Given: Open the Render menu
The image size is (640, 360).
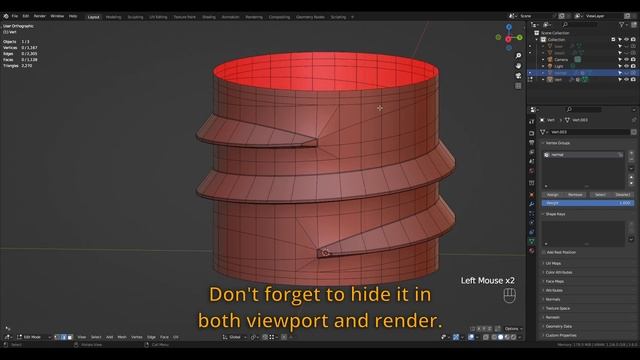Looking at the screenshot, I should click(x=40, y=16).
